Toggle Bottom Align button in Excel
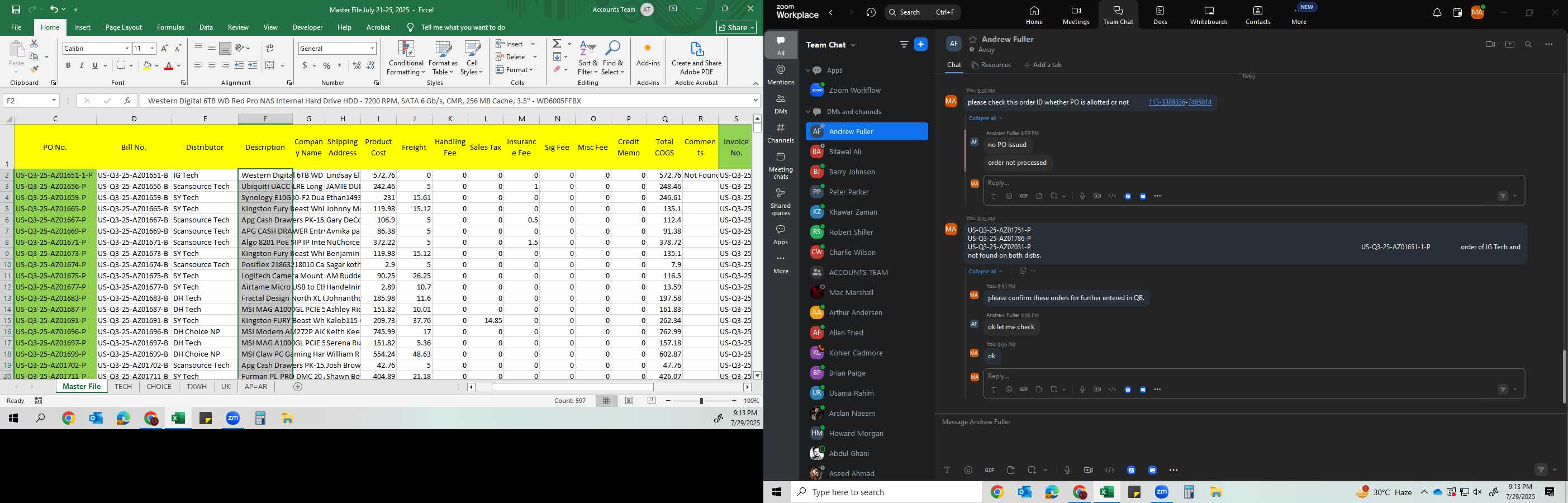The height and width of the screenshot is (503, 1568). [225, 48]
